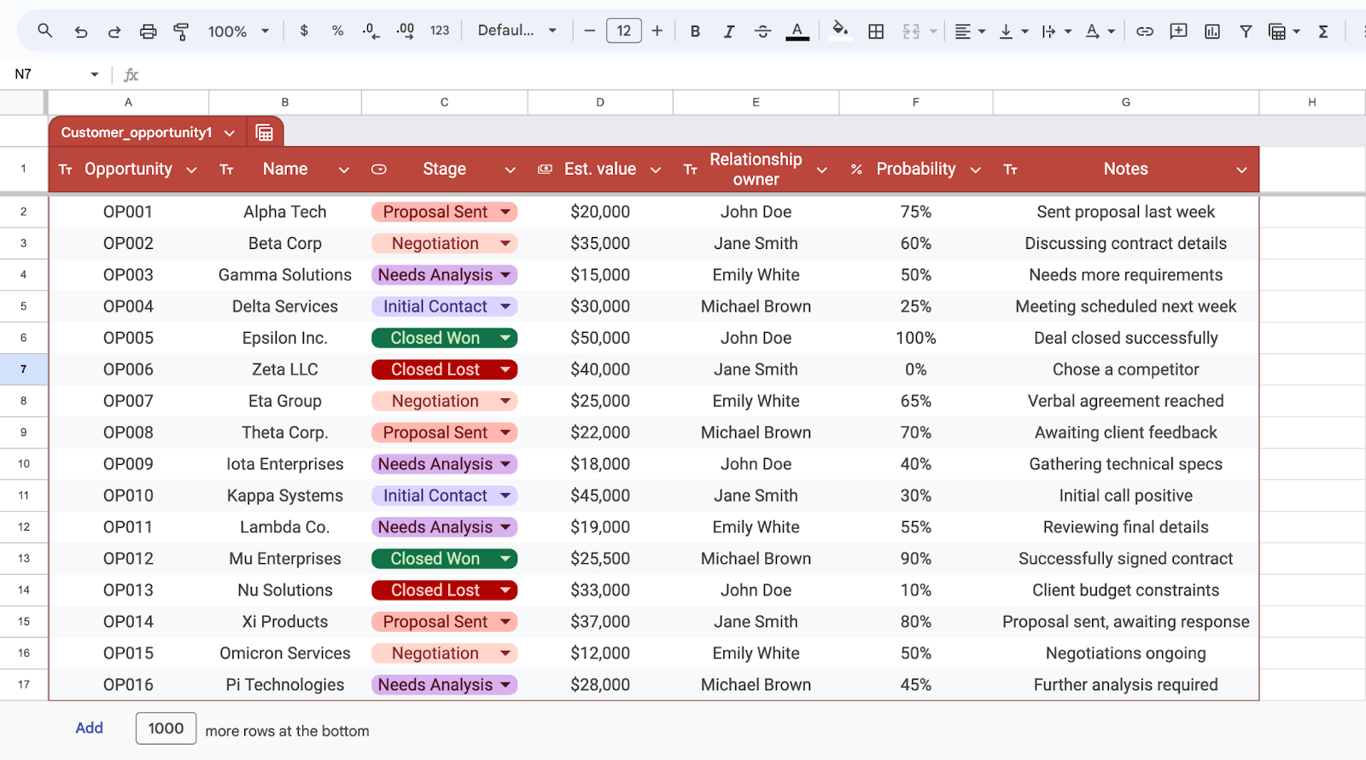Click the select-all corner box
The width and height of the screenshot is (1366, 760).
coord(23,102)
